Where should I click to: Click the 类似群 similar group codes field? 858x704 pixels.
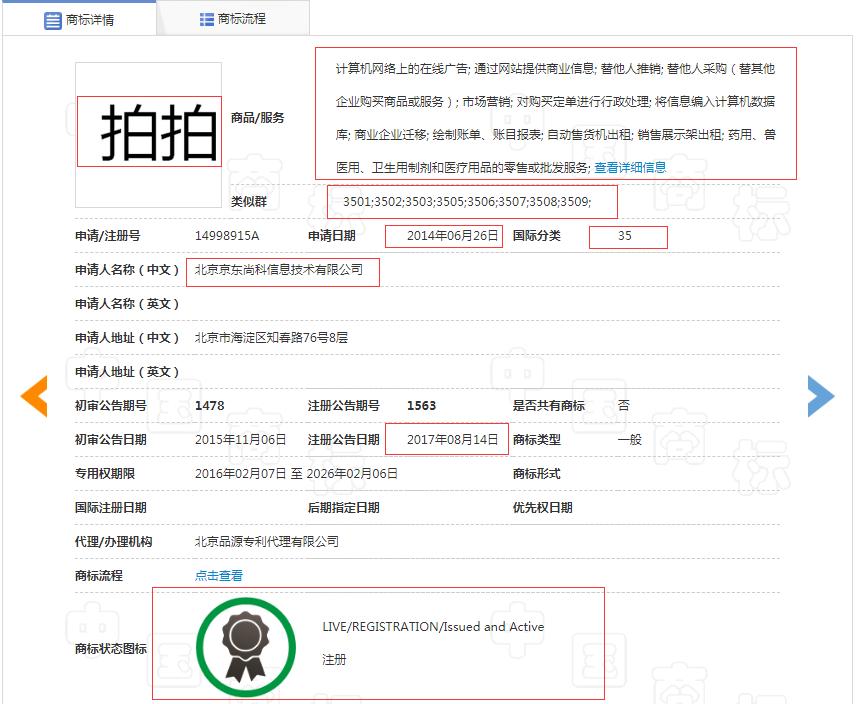pos(470,202)
